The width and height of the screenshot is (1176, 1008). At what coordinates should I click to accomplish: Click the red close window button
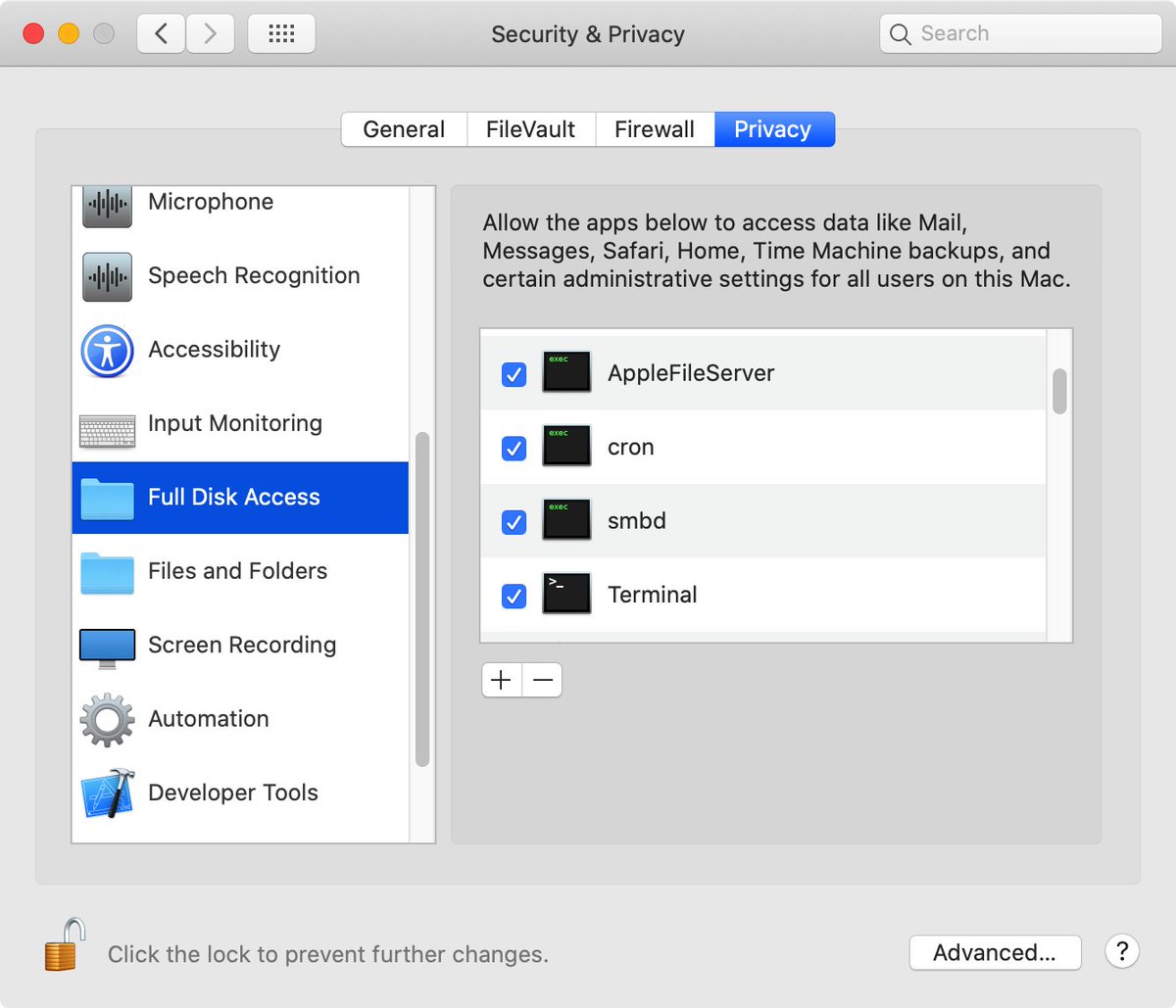click(x=33, y=34)
